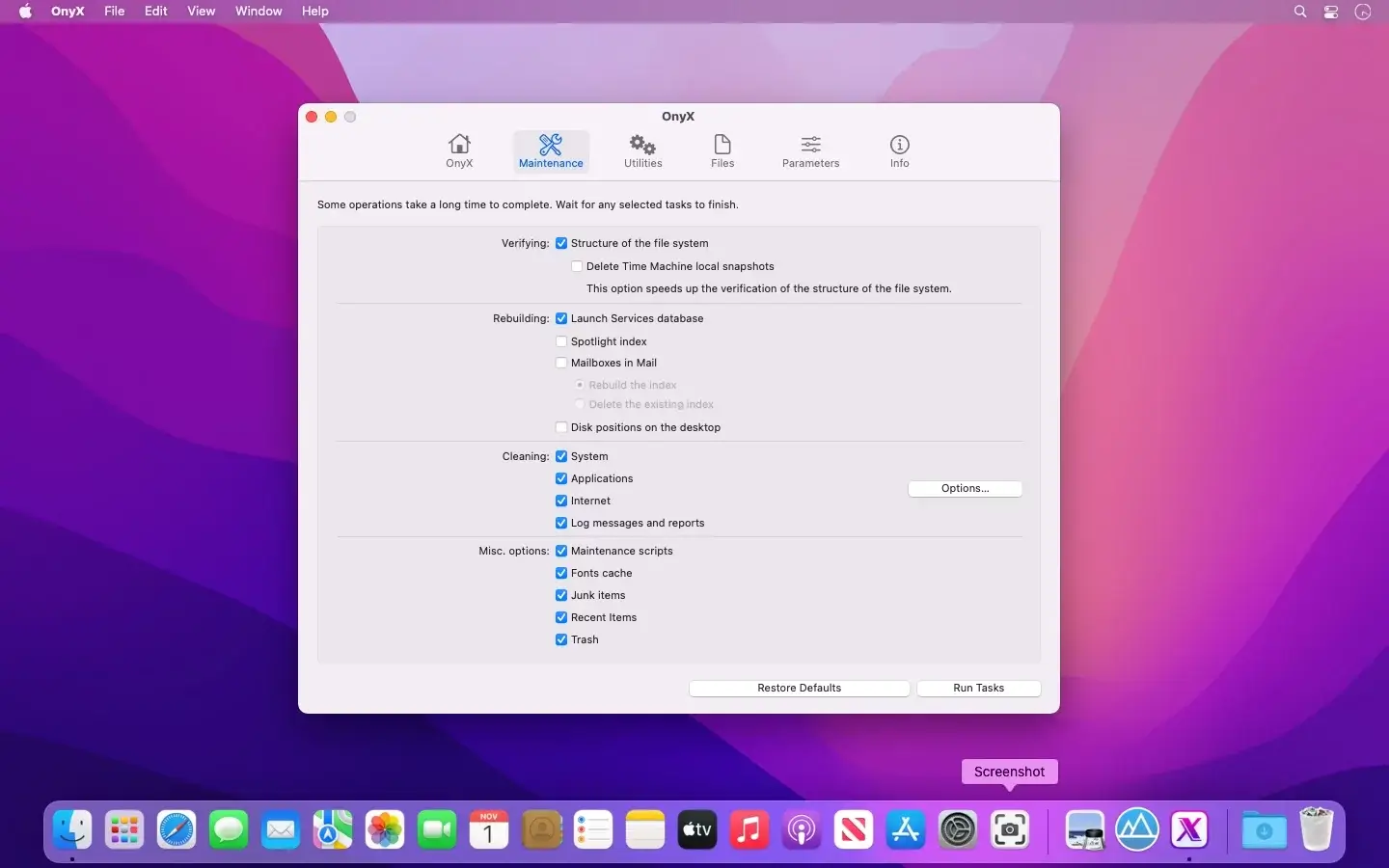Open the File menu
Image resolution: width=1389 pixels, height=868 pixels.
point(115,12)
